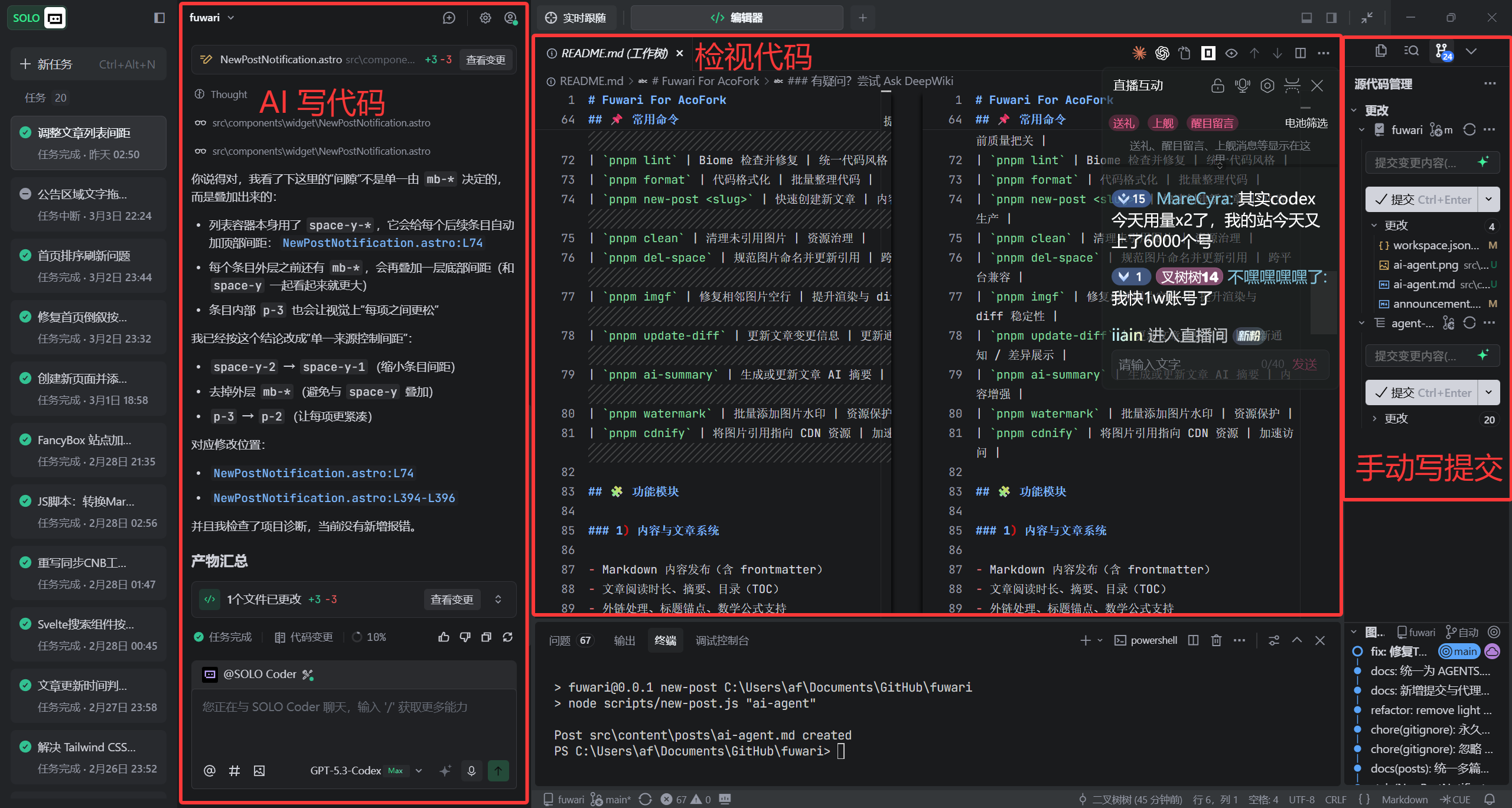Toggle the left sidebar panel icon beside SOLO
This screenshot has width=1512, height=808.
click(x=159, y=18)
